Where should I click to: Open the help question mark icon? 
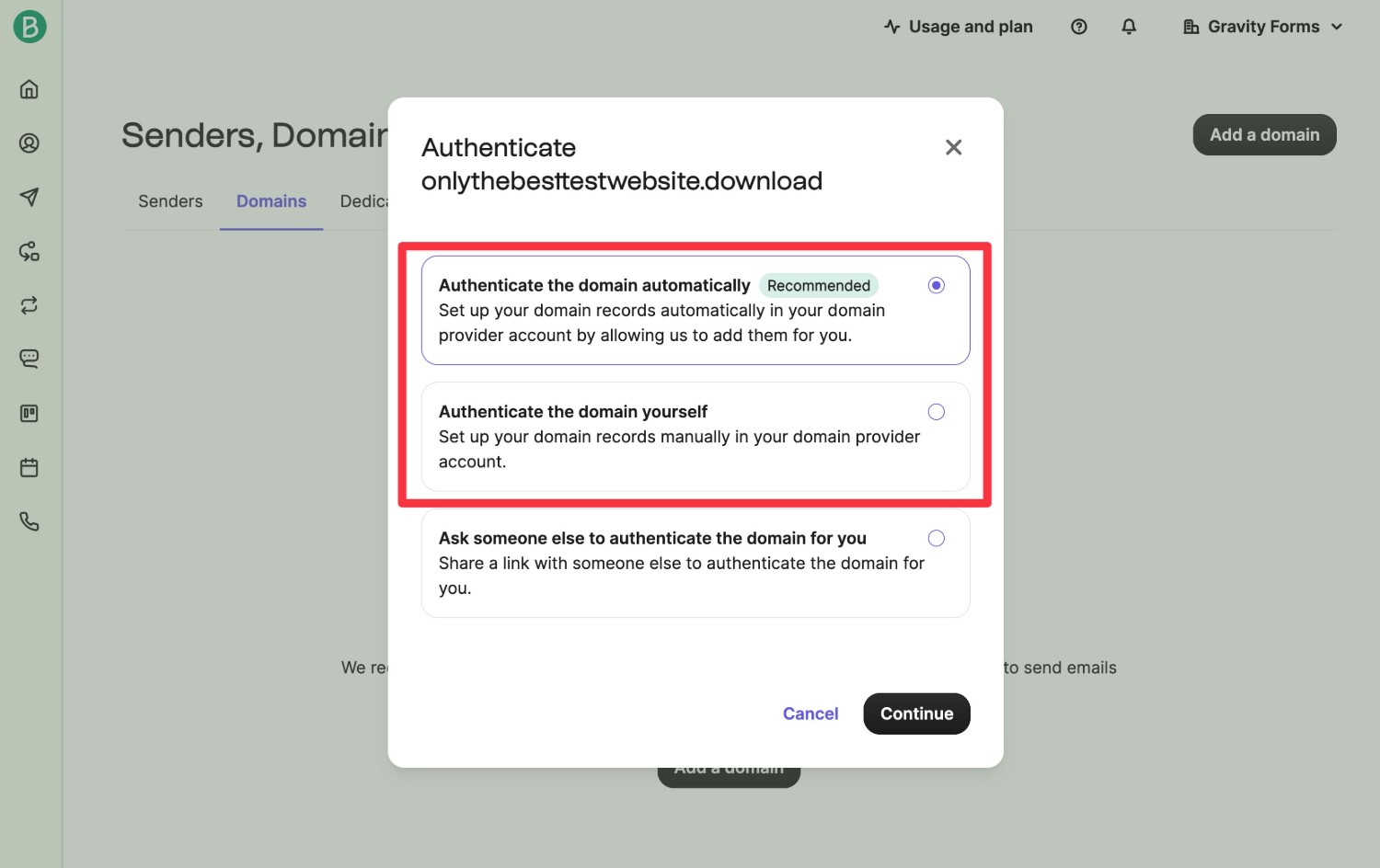(x=1079, y=27)
